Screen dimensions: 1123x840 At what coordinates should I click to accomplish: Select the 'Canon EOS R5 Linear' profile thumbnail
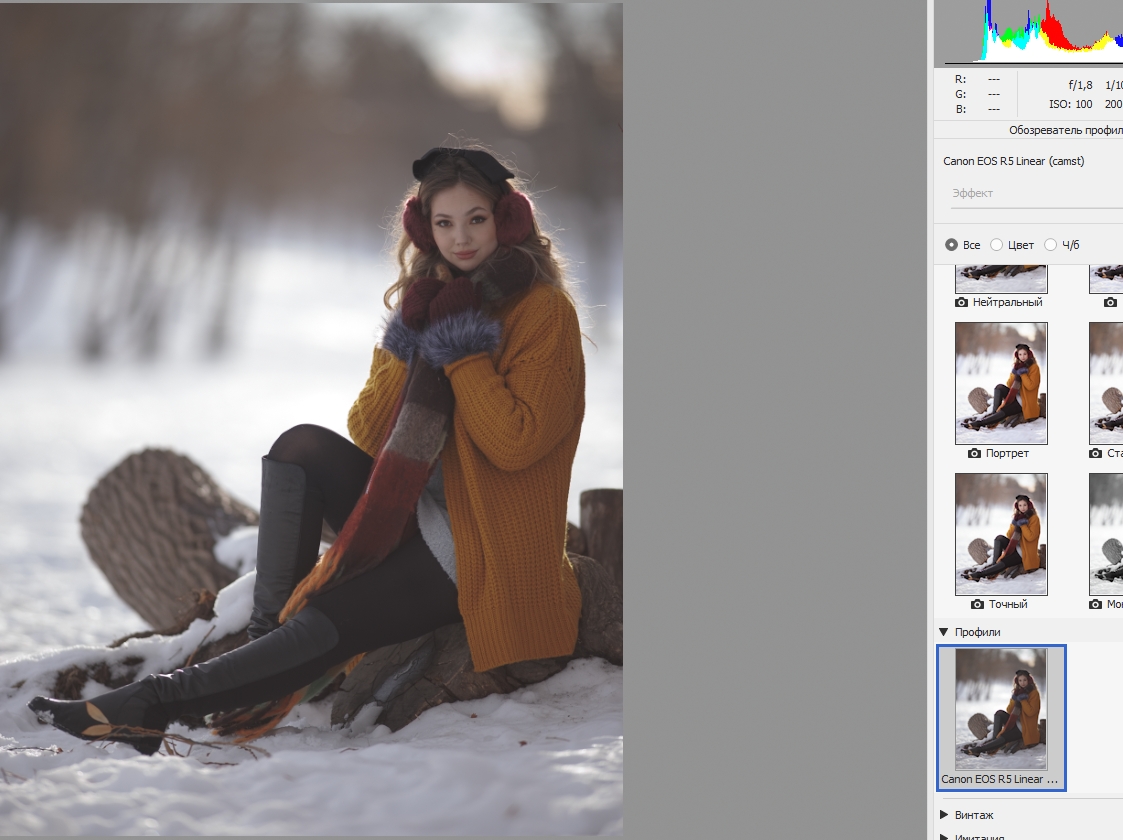(x=1001, y=709)
